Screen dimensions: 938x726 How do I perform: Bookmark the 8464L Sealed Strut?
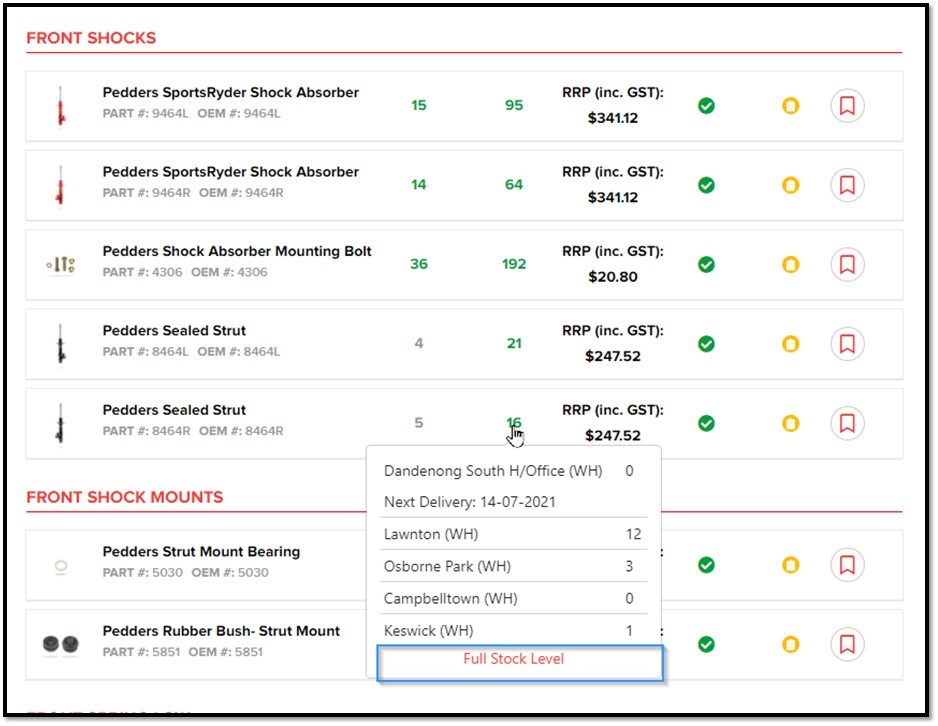coord(846,344)
